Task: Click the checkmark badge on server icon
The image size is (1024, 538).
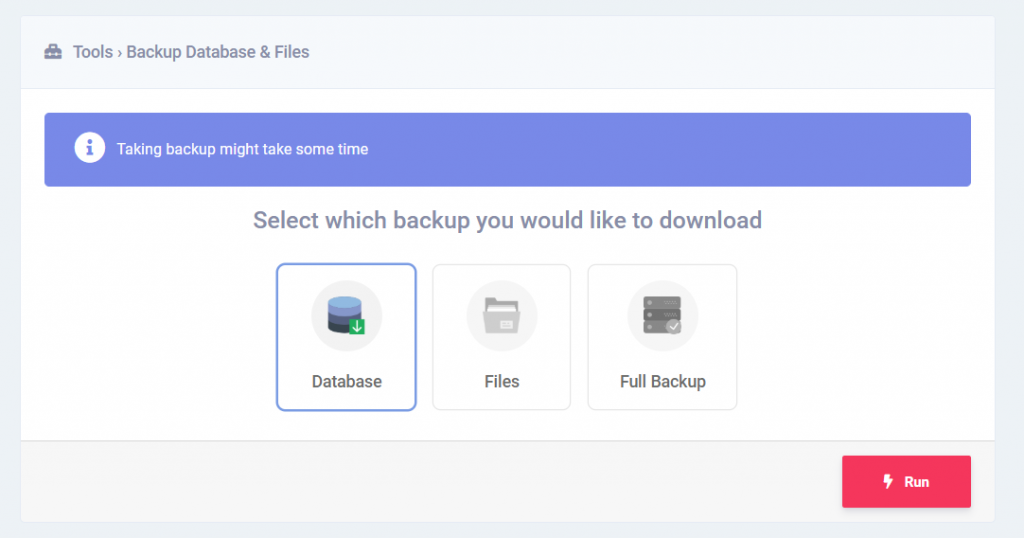Action: click(673, 326)
